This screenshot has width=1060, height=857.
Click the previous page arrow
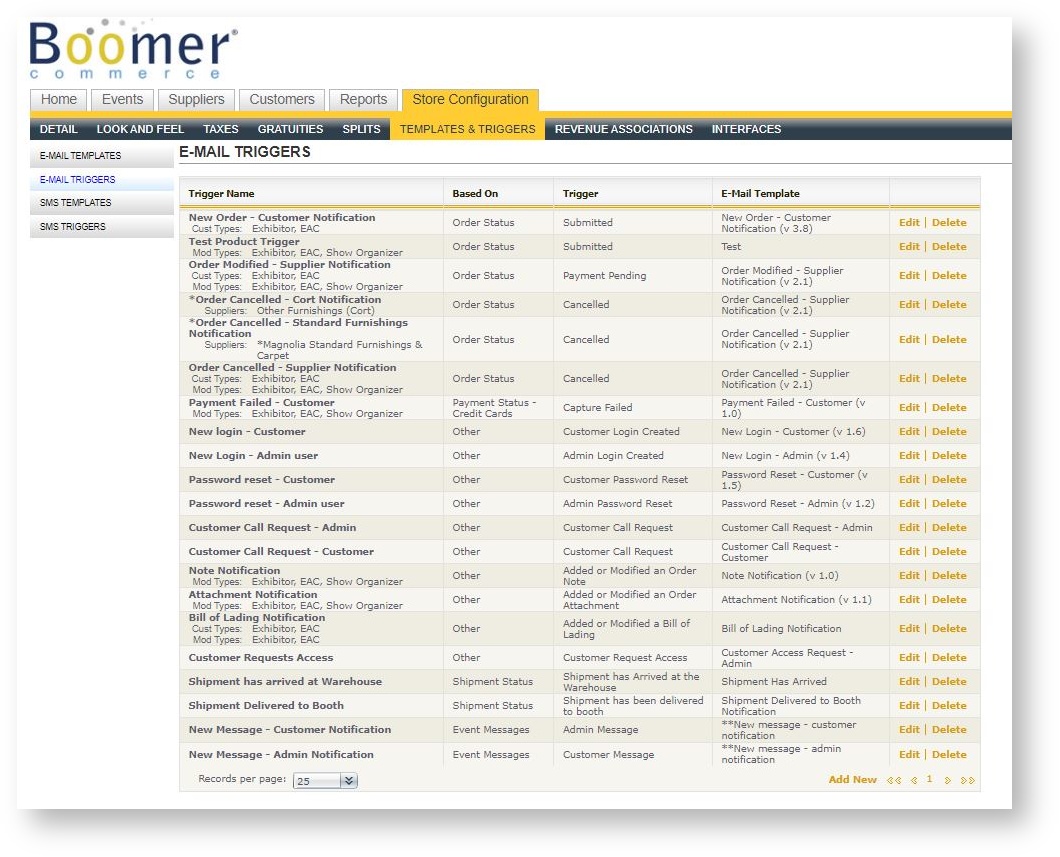913,780
